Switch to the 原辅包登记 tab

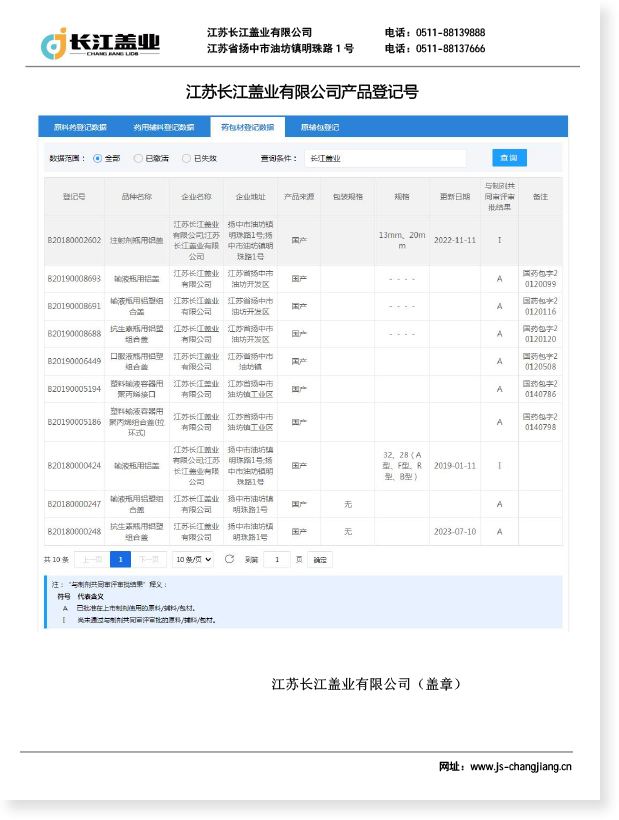(x=320, y=127)
